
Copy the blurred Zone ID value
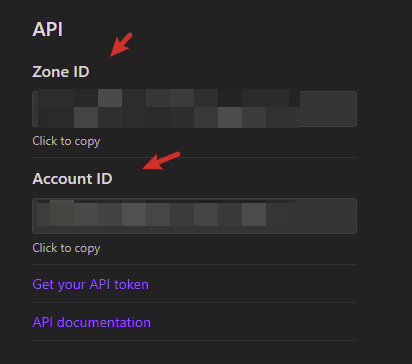pos(194,109)
